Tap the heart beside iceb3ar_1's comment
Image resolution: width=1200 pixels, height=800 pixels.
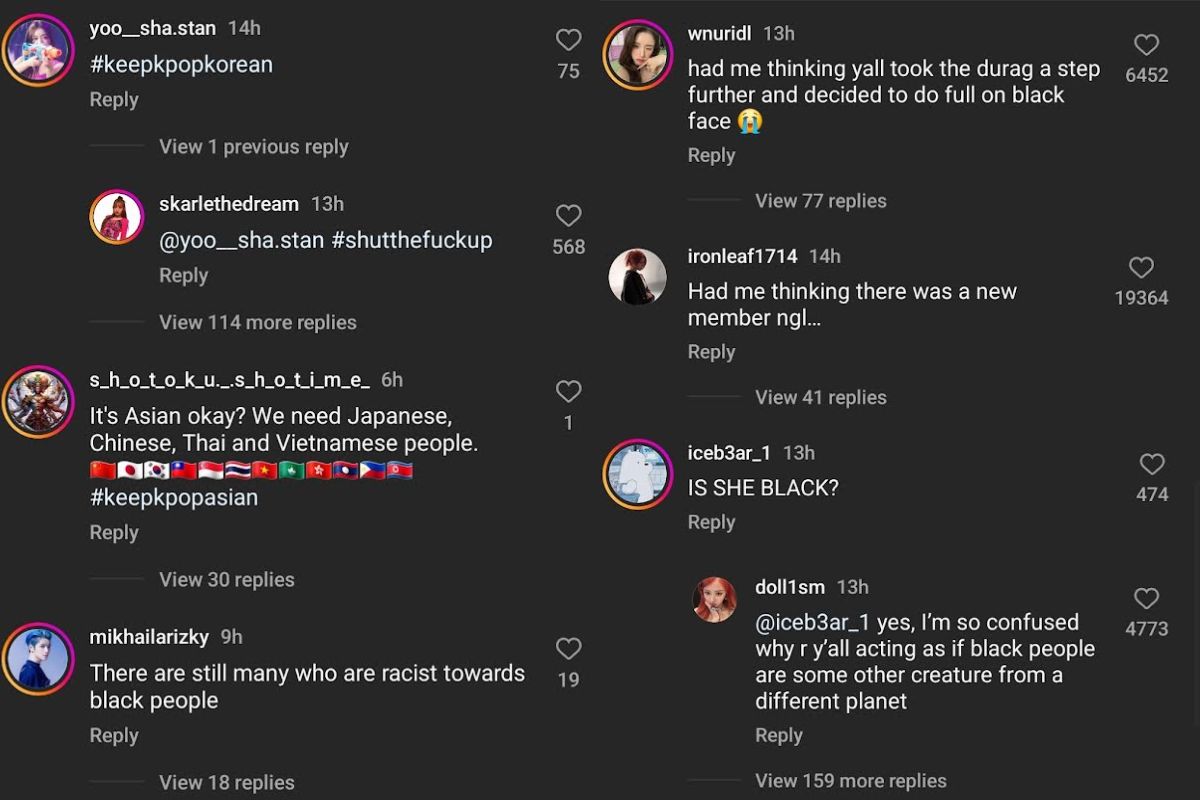[x=1151, y=463]
